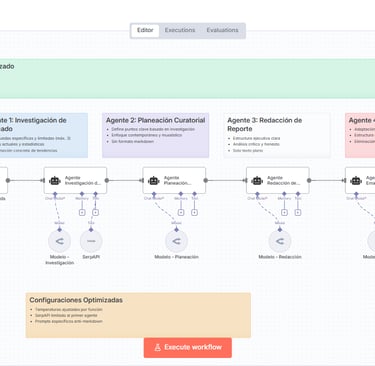The width and height of the screenshot is (375, 366).
Task: Click the 'Solo texto plano' bullet
Action: pos(248,151)
